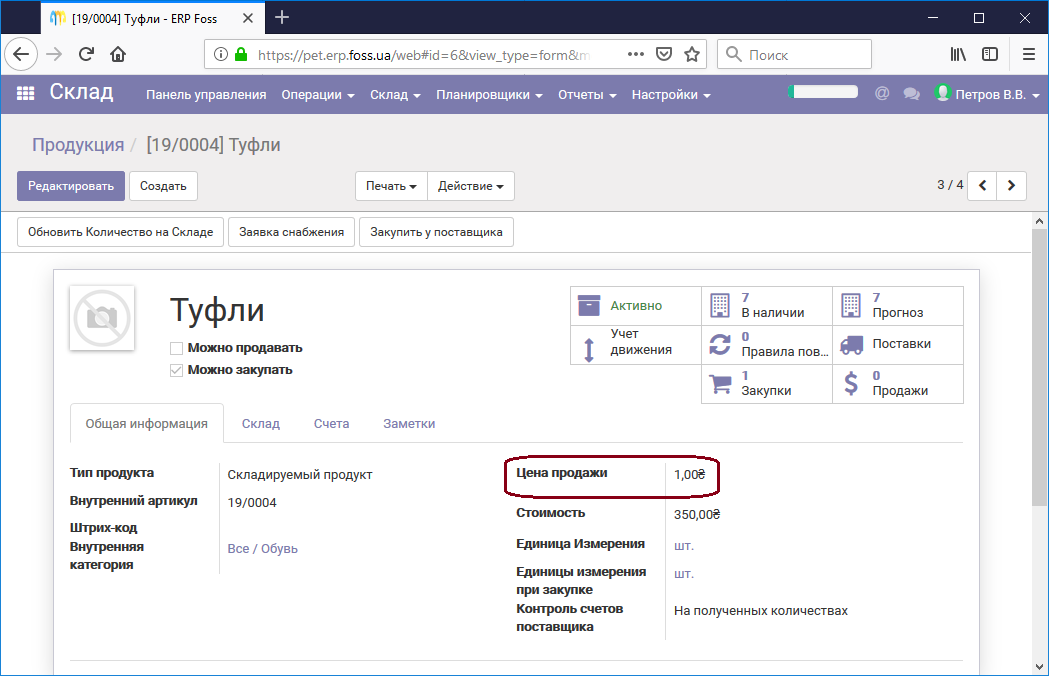Switch to the Общая информация tab
The height and width of the screenshot is (676, 1049).
tap(147, 424)
